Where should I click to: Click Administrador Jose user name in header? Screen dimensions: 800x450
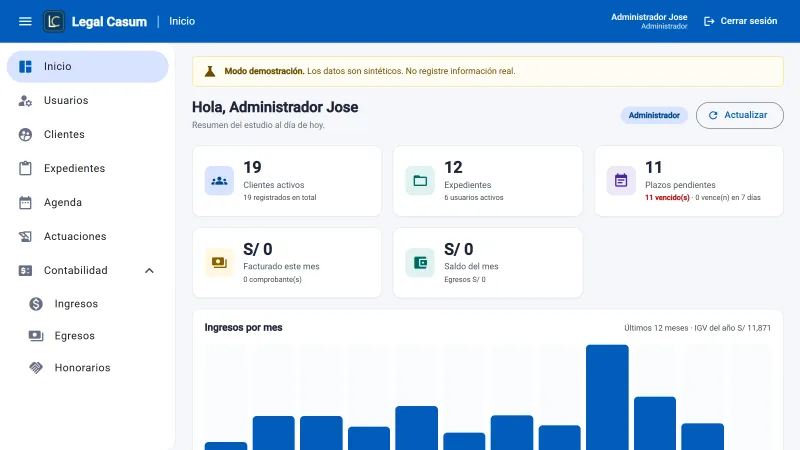(649, 17)
